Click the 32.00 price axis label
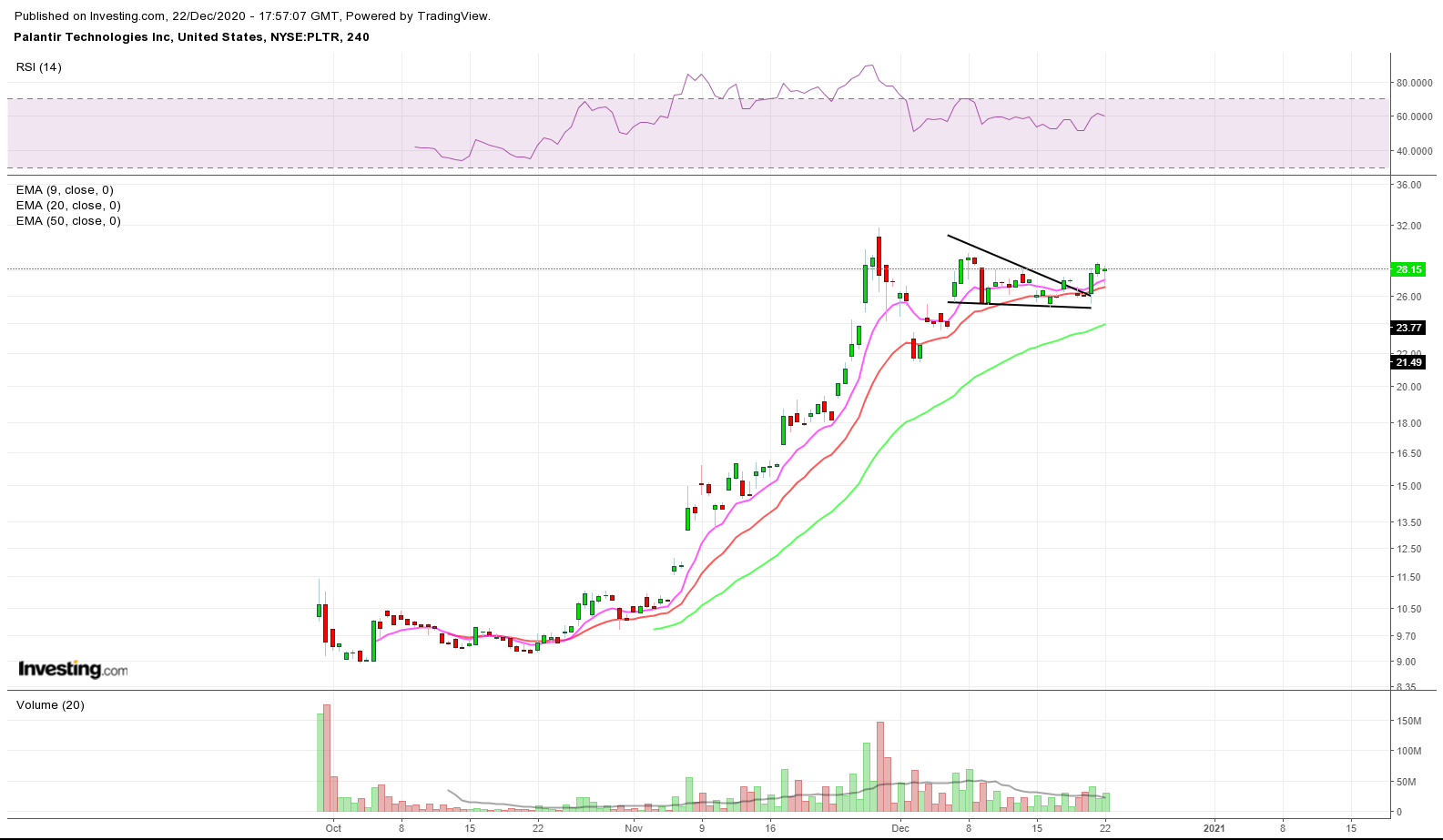Screen dimensions: 1443x840 (1408, 226)
